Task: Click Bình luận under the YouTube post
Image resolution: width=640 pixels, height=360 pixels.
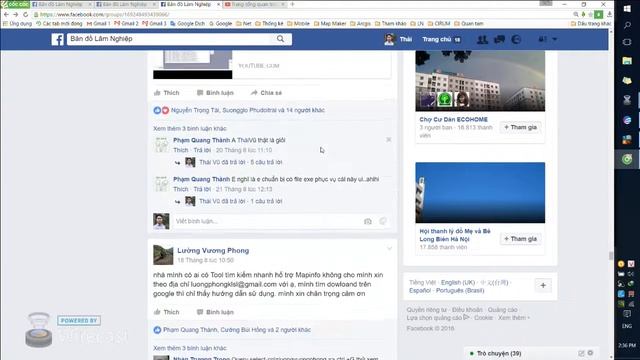Action: (x=215, y=93)
